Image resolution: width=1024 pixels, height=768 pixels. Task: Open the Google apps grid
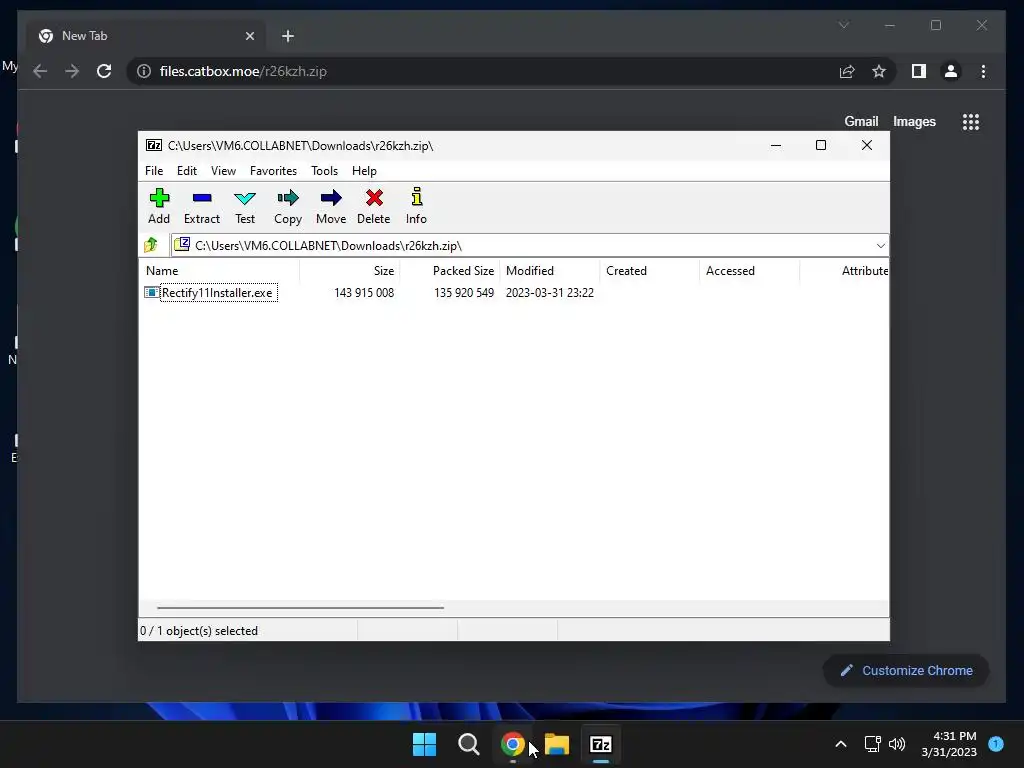pos(971,121)
